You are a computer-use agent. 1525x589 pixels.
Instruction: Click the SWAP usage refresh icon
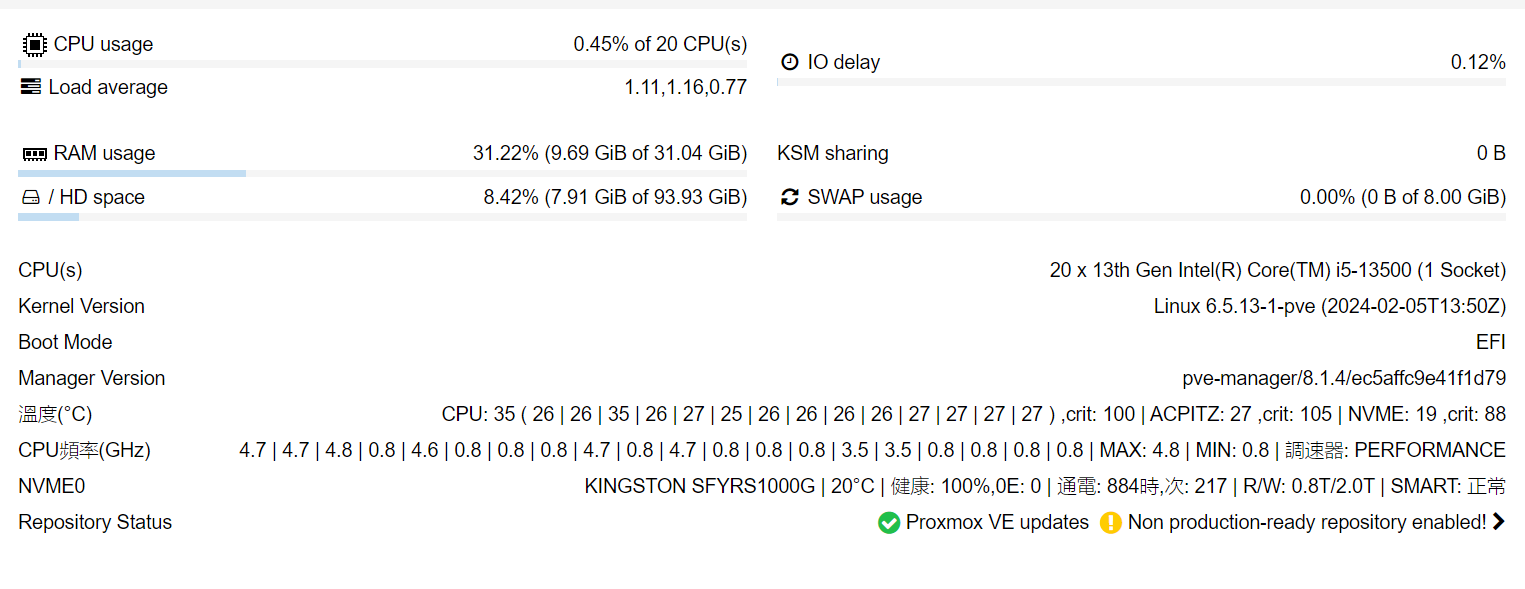click(x=790, y=197)
